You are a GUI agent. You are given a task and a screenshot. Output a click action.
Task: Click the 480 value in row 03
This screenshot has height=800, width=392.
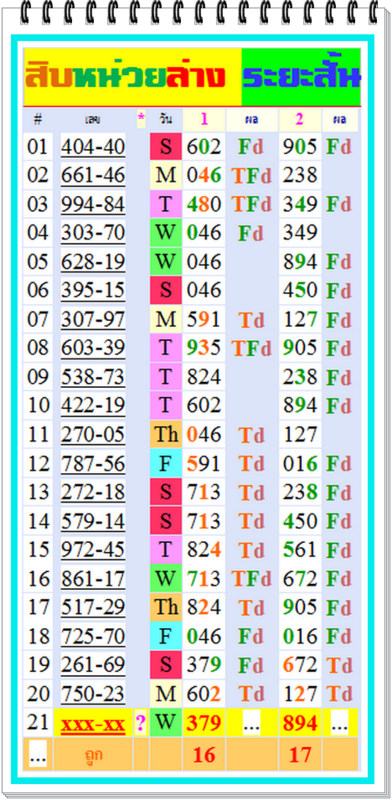pyautogui.click(x=204, y=204)
